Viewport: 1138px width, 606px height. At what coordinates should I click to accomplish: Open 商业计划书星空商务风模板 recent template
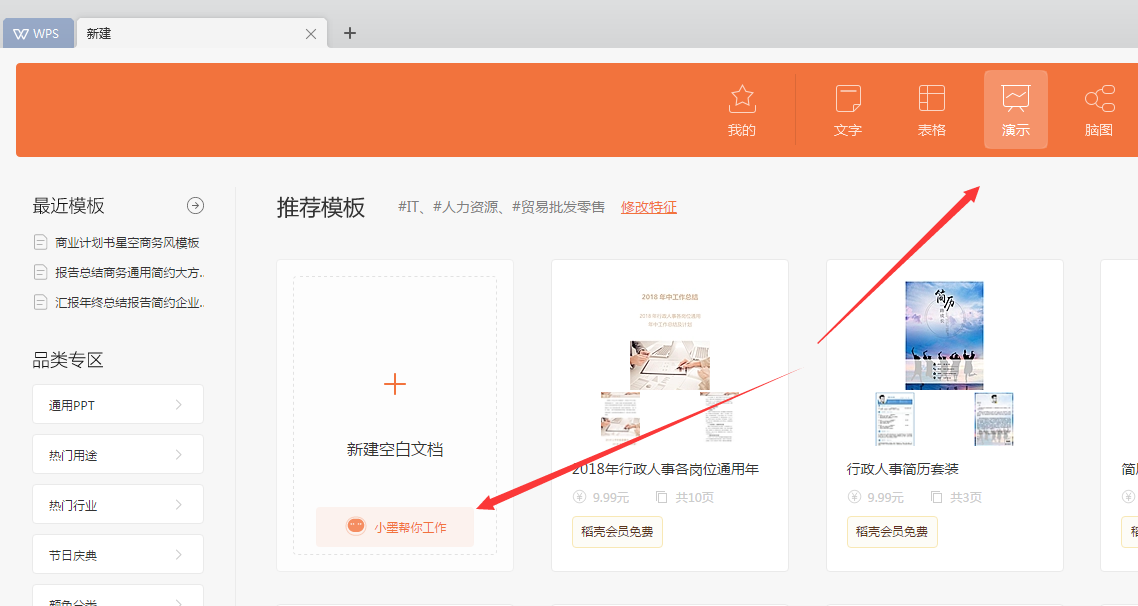[x=127, y=242]
